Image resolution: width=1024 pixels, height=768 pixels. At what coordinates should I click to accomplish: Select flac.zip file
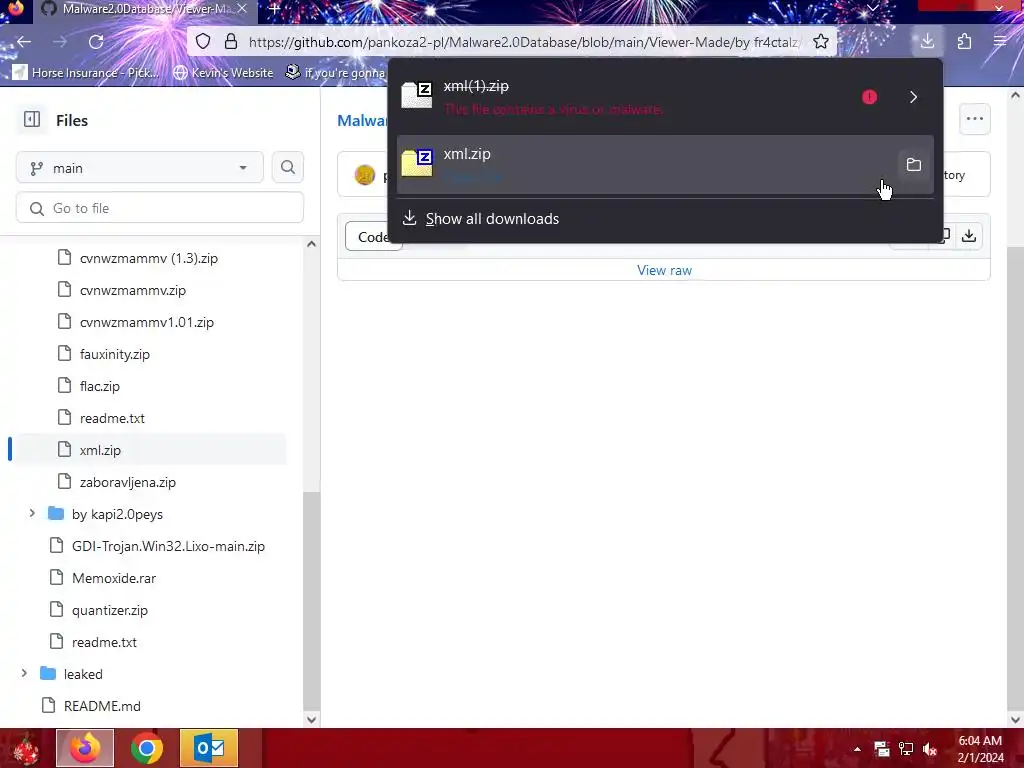(100, 386)
